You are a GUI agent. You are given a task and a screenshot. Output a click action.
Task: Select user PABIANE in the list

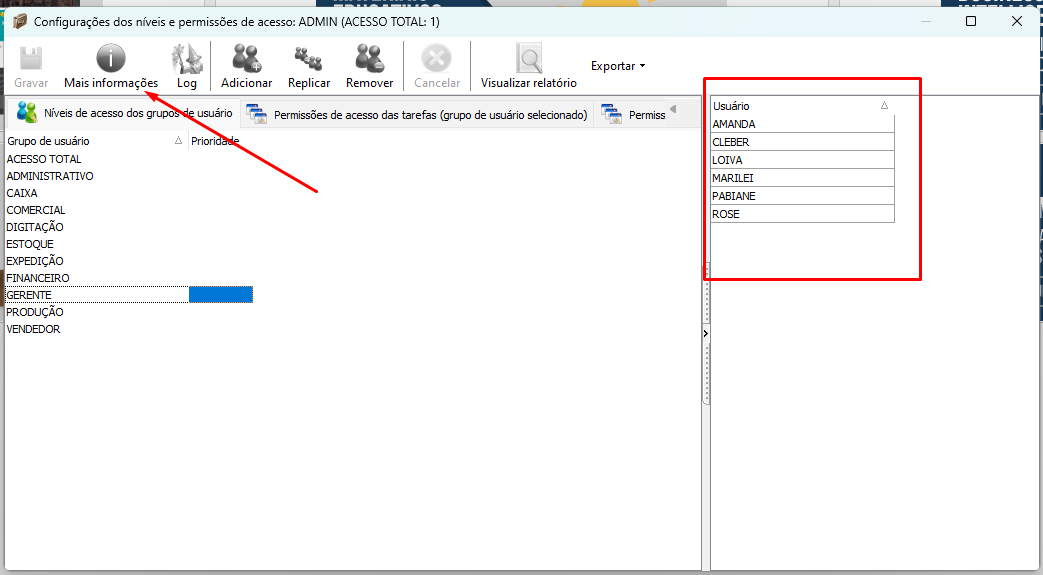pyautogui.click(x=802, y=196)
